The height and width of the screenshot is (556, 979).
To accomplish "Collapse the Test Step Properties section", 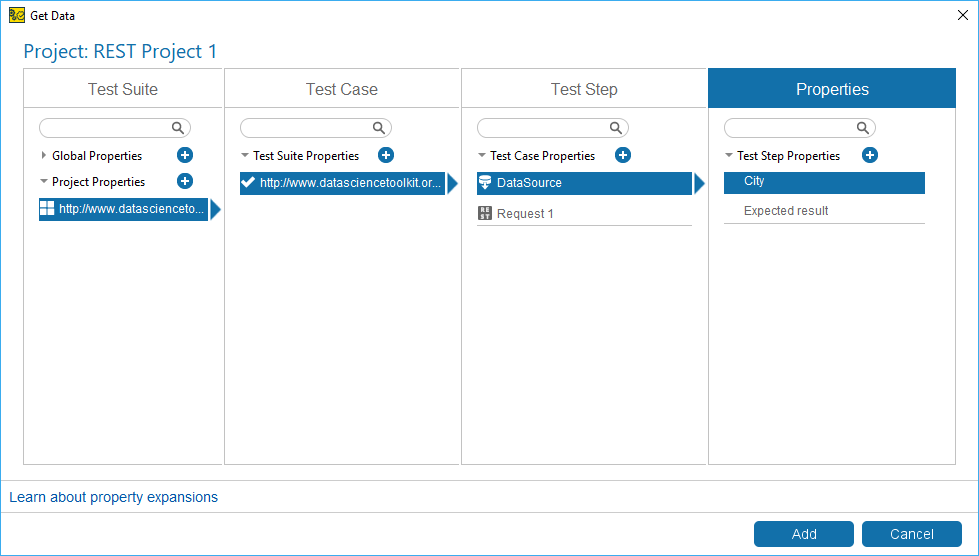I will coord(729,156).
